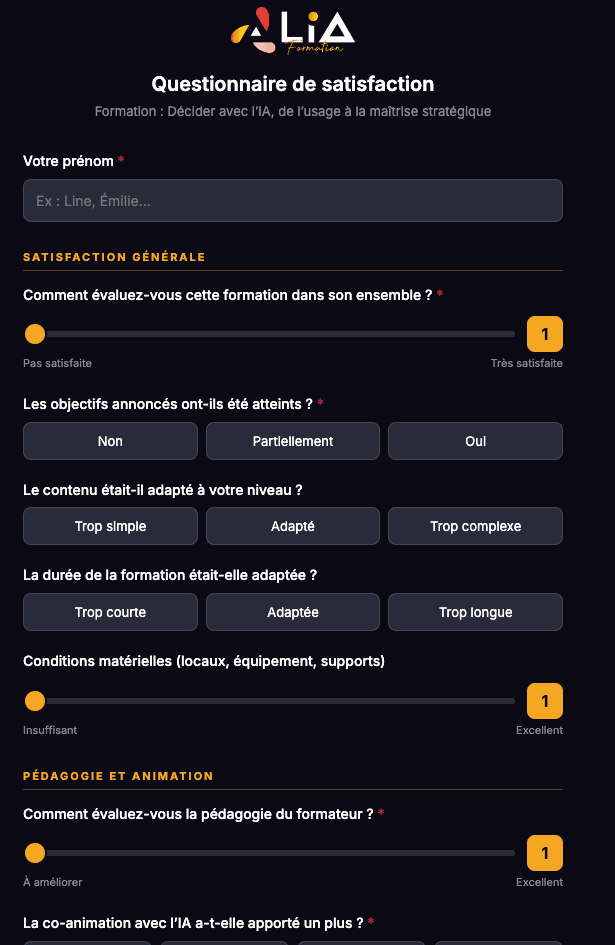
Task: Click "Excellent" label under conditions slider
Action: coord(539,730)
